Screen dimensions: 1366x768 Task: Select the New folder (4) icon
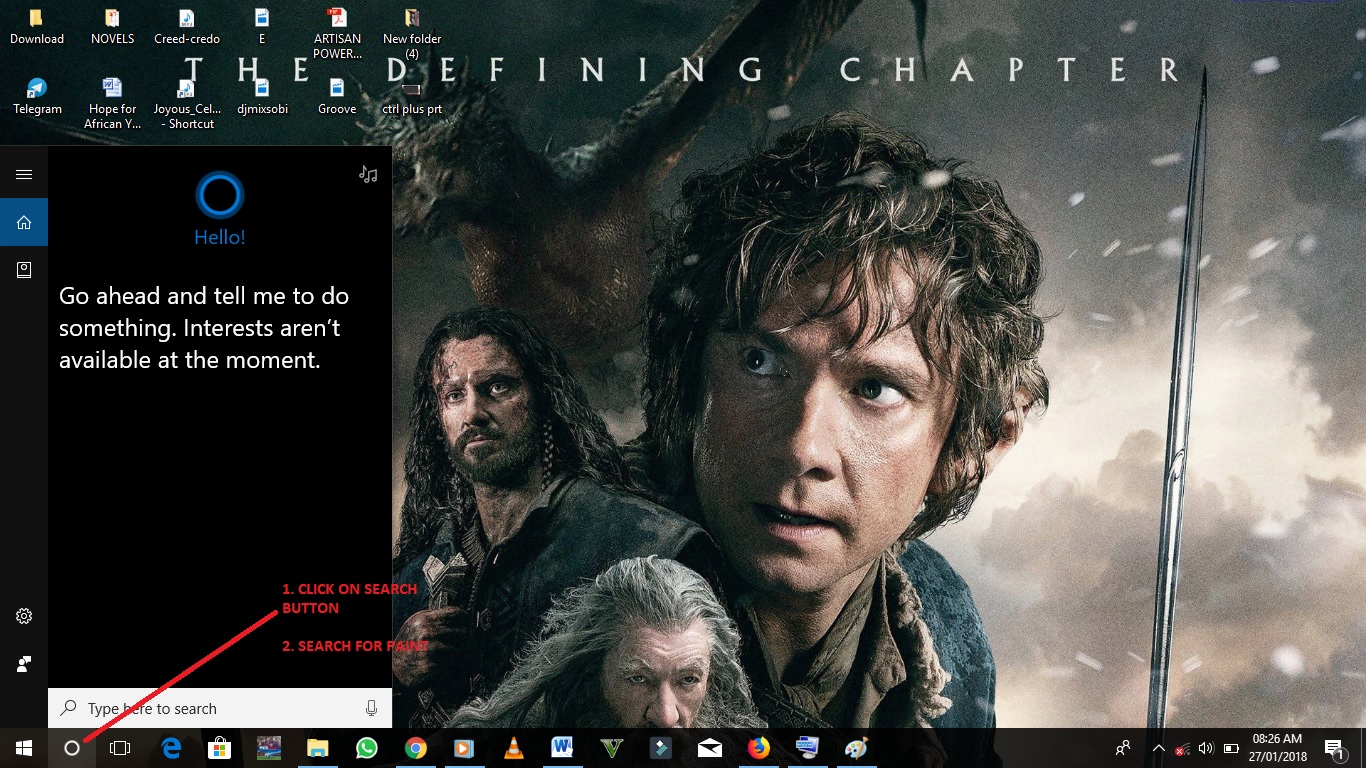coord(412,32)
